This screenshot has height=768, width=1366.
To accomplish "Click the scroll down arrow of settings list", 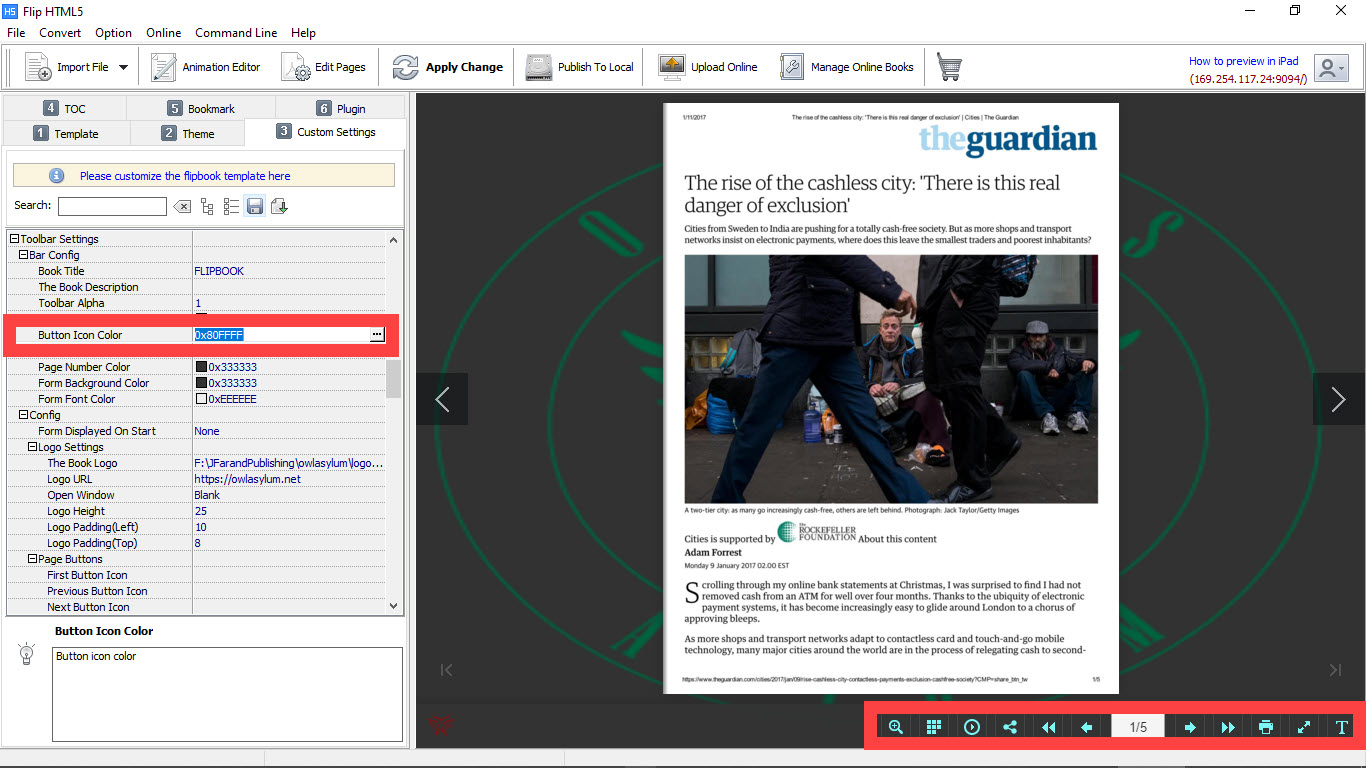I will [393, 606].
